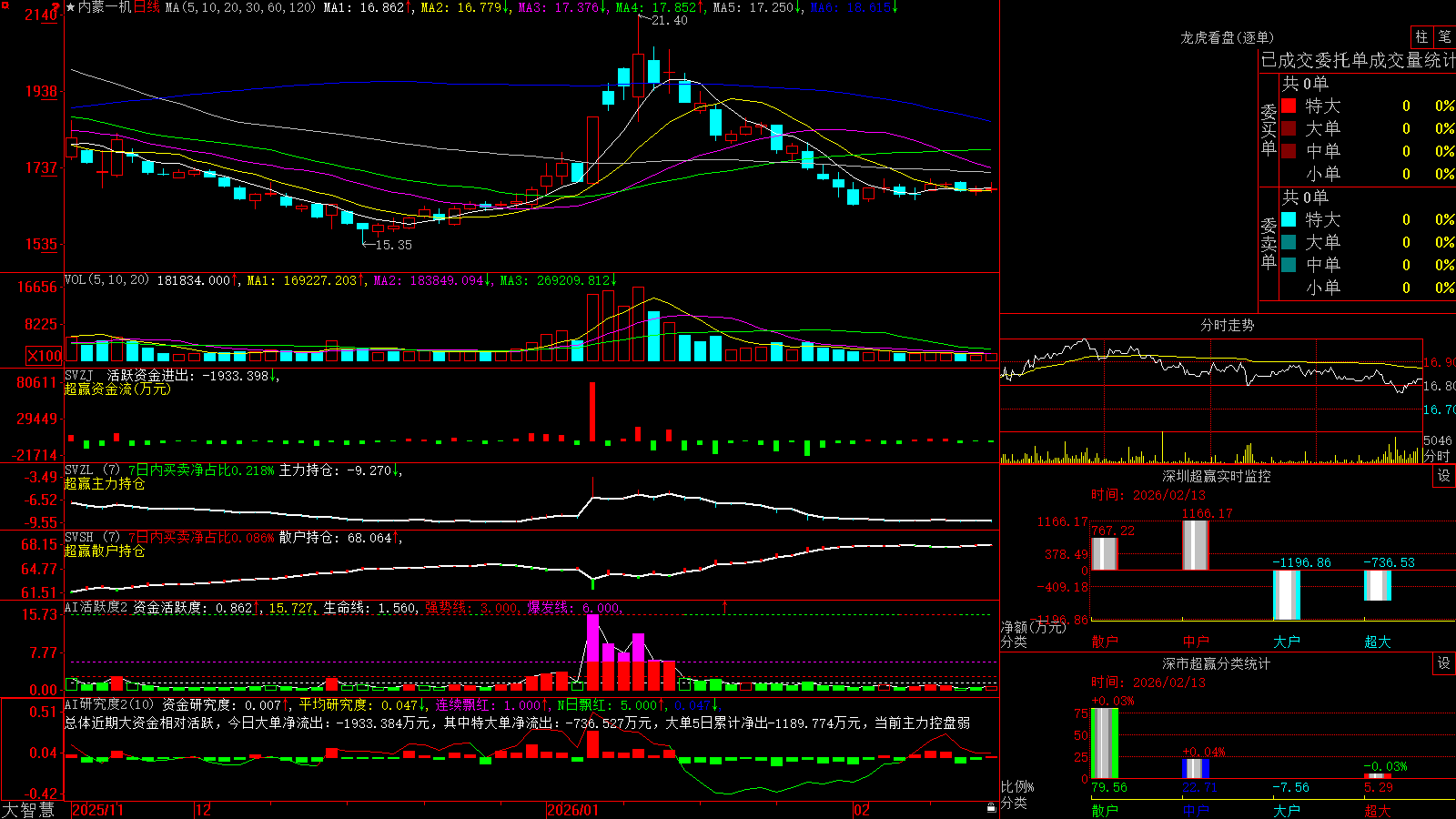Screen dimensions: 1456x819
Task: Select the teal 中单 sell-order swatch
Action: pos(1289,265)
